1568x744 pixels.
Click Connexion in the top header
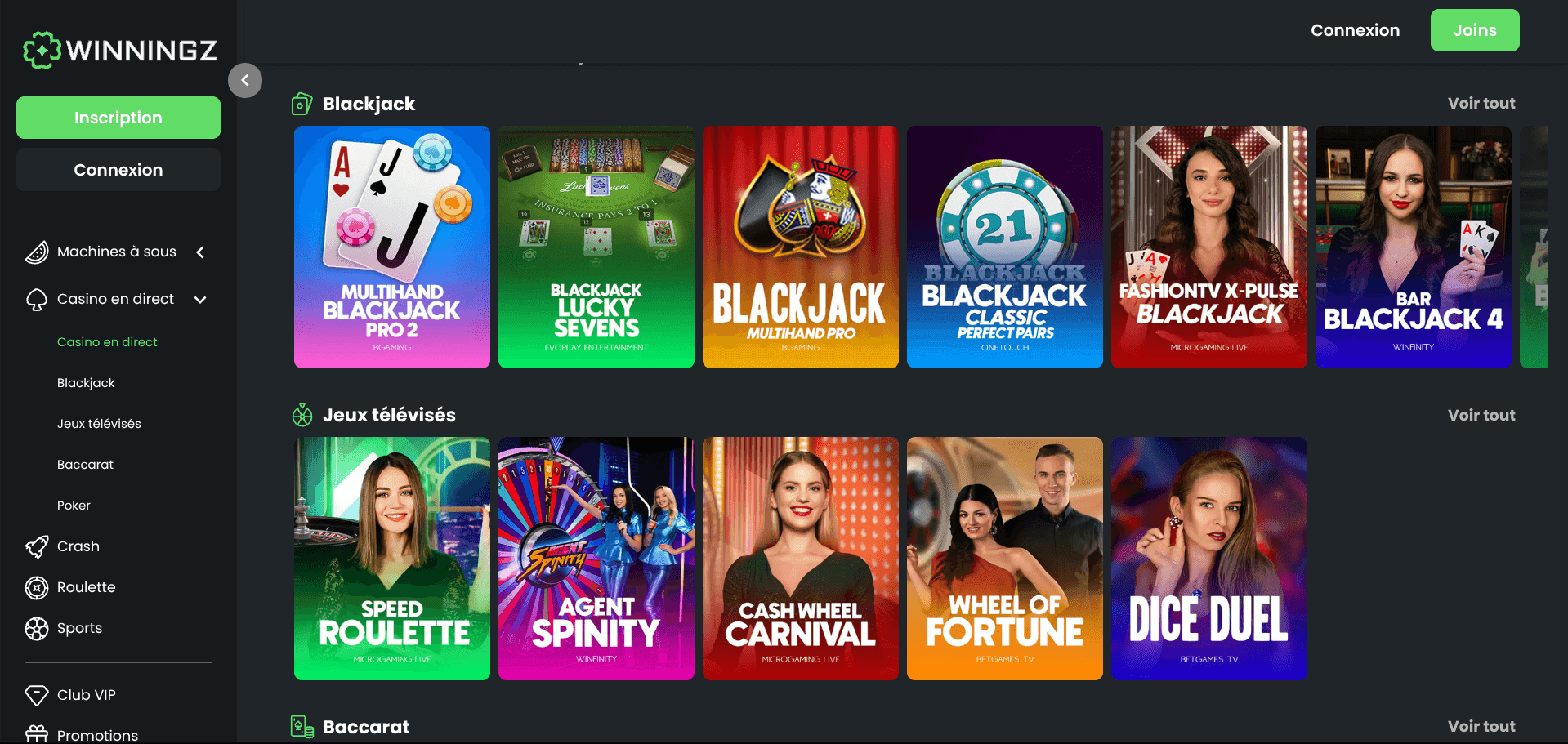point(1355,30)
